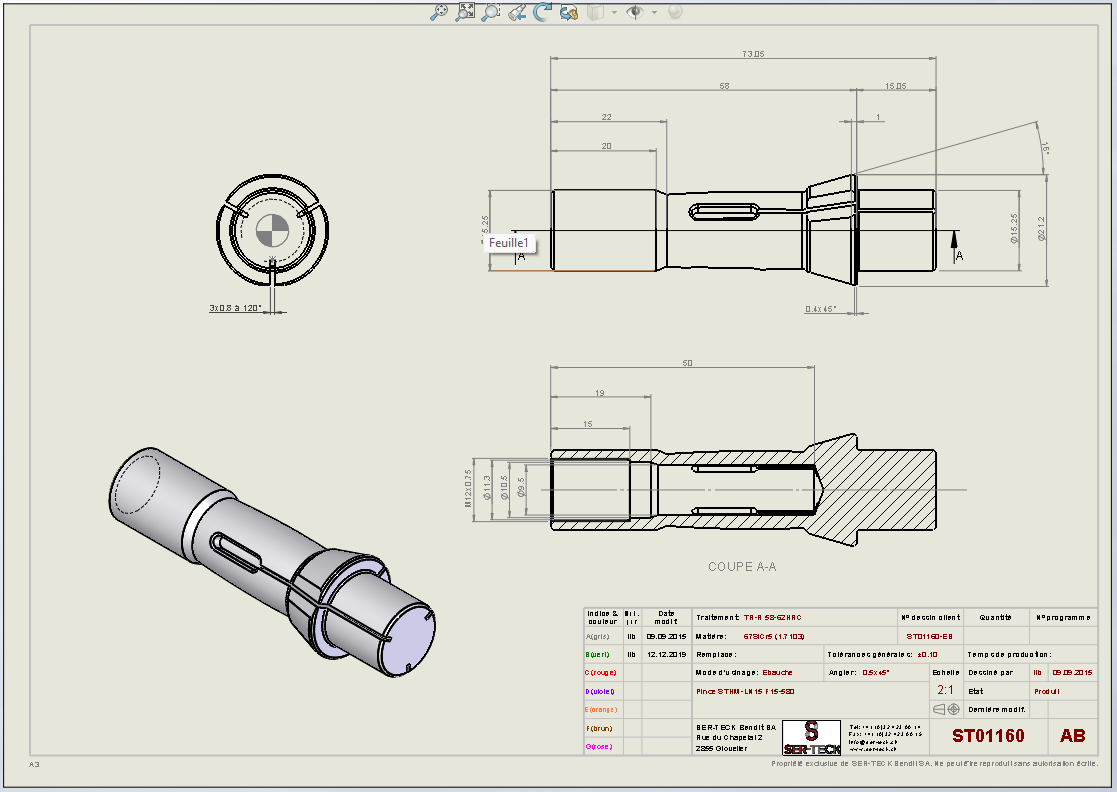Click the greyed Display Style cube icon

(596, 12)
